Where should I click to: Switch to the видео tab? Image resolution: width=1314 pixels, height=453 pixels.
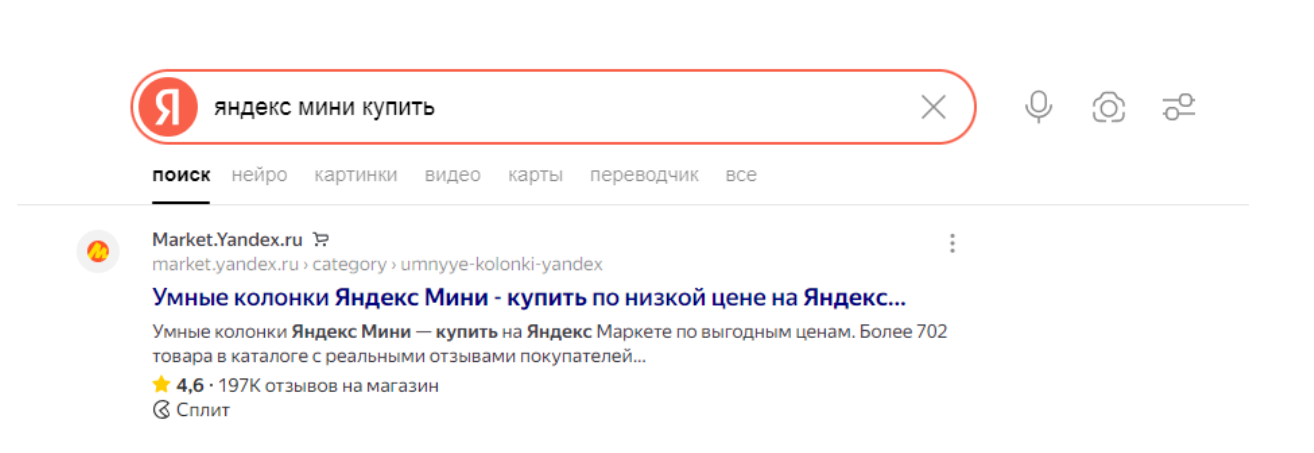pyautogui.click(x=453, y=175)
